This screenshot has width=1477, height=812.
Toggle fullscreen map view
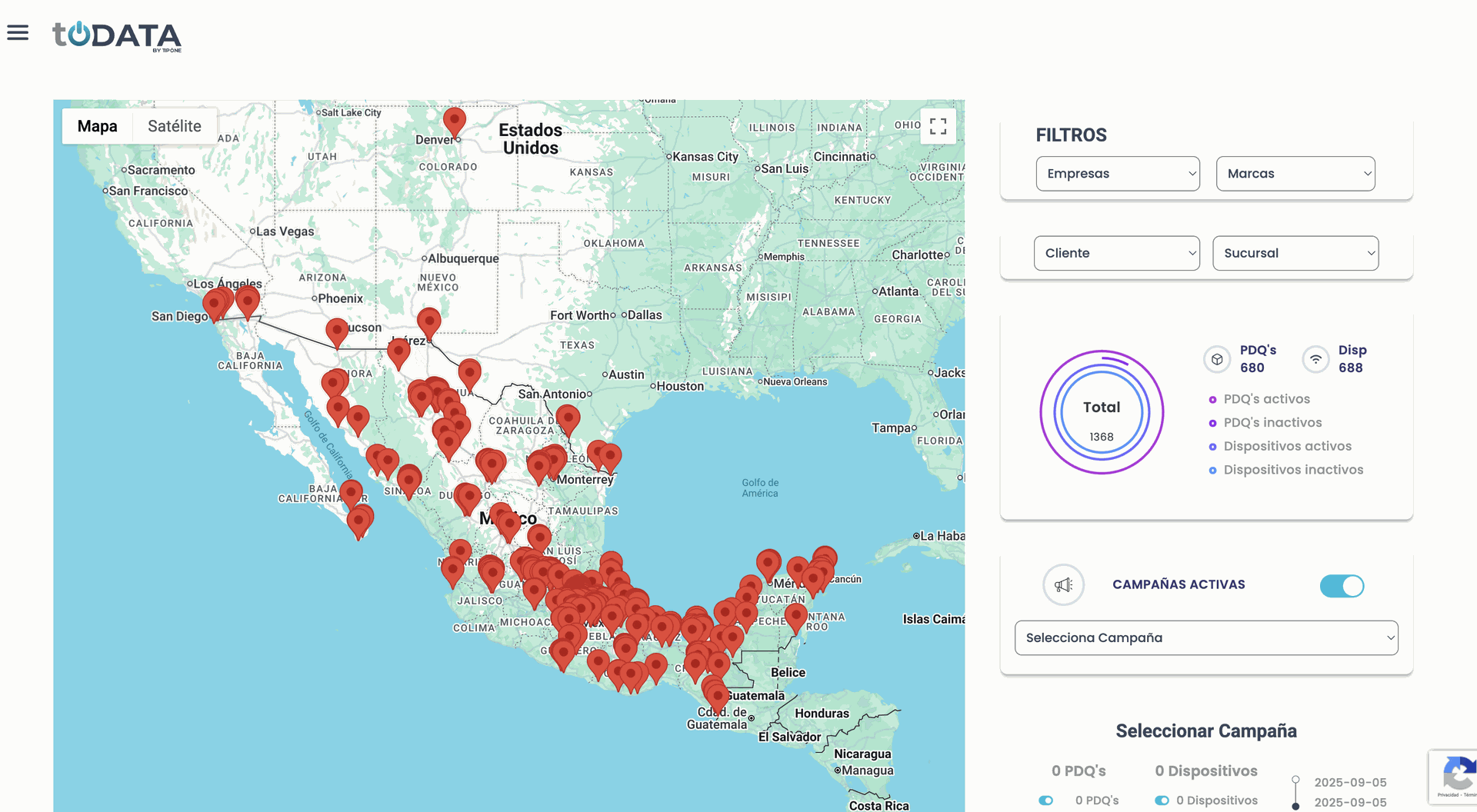(x=938, y=126)
